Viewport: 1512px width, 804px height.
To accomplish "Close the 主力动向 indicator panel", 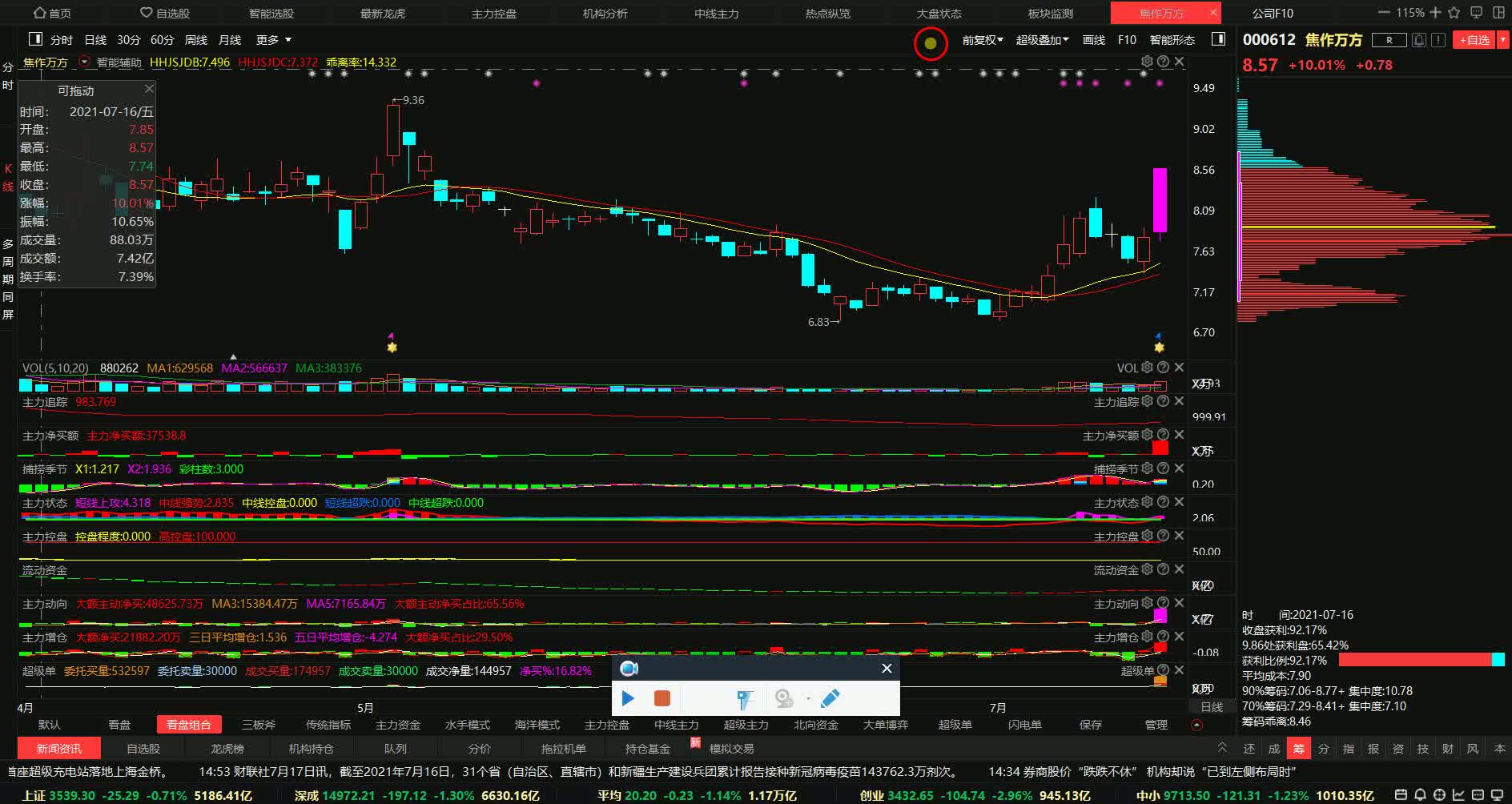I will coord(1179,603).
